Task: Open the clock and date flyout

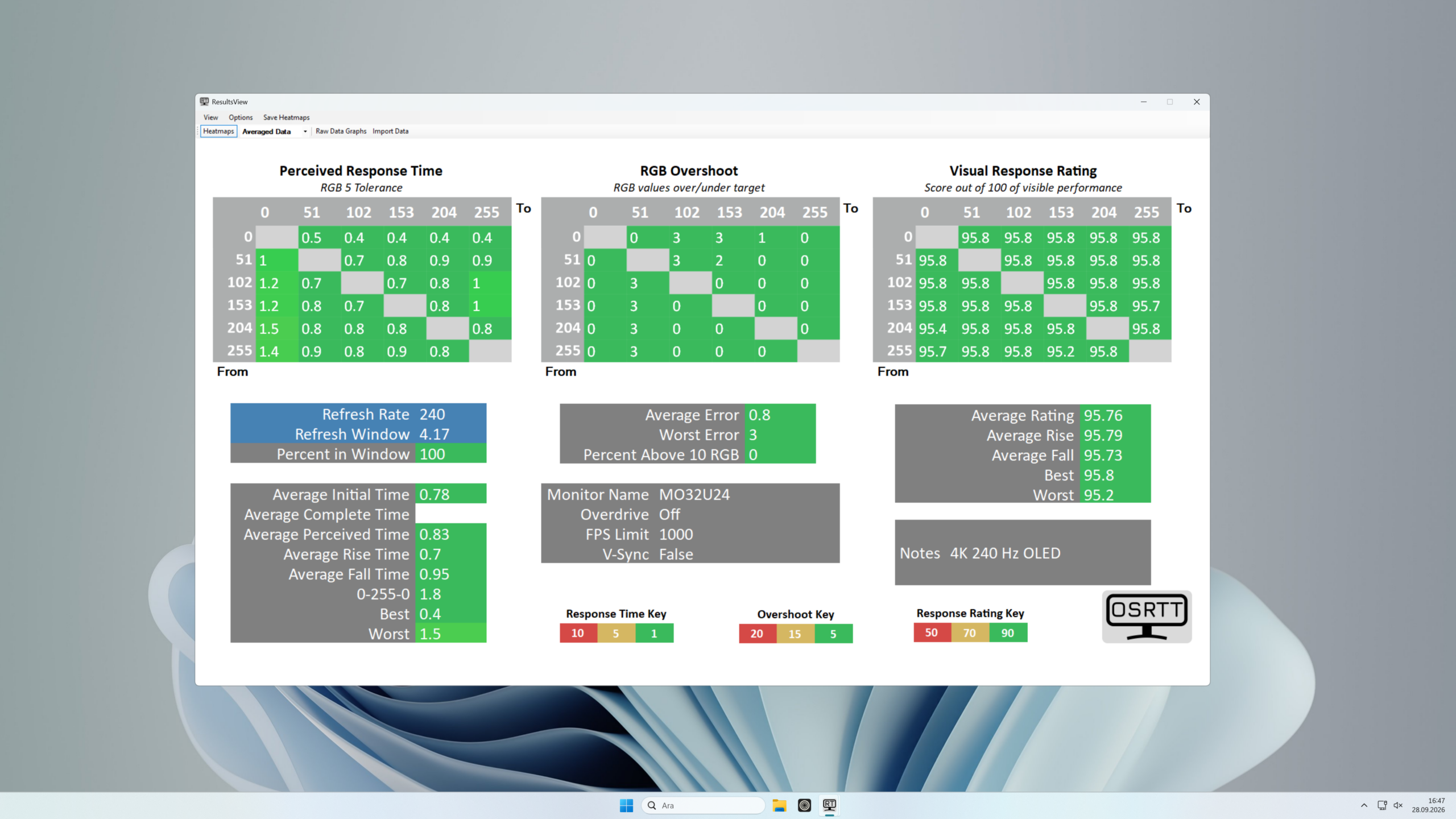Action: (x=1428, y=805)
